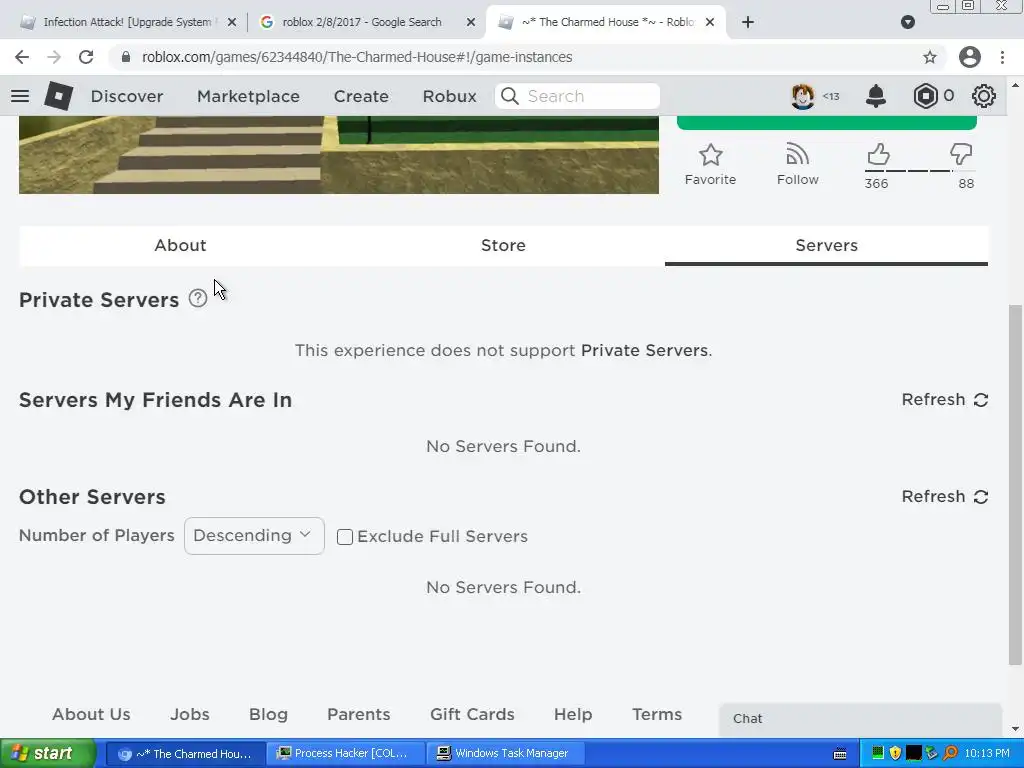1024x768 pixels.
Task: Click The Charmed House taskbar button
Action: [x=185, y=754]
